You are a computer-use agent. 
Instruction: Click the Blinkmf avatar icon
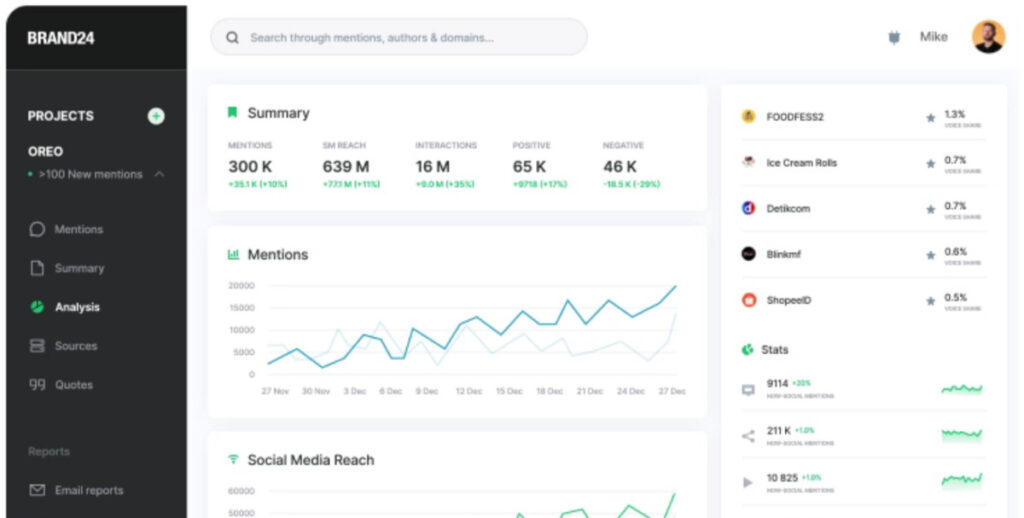[x=748, y=254]
